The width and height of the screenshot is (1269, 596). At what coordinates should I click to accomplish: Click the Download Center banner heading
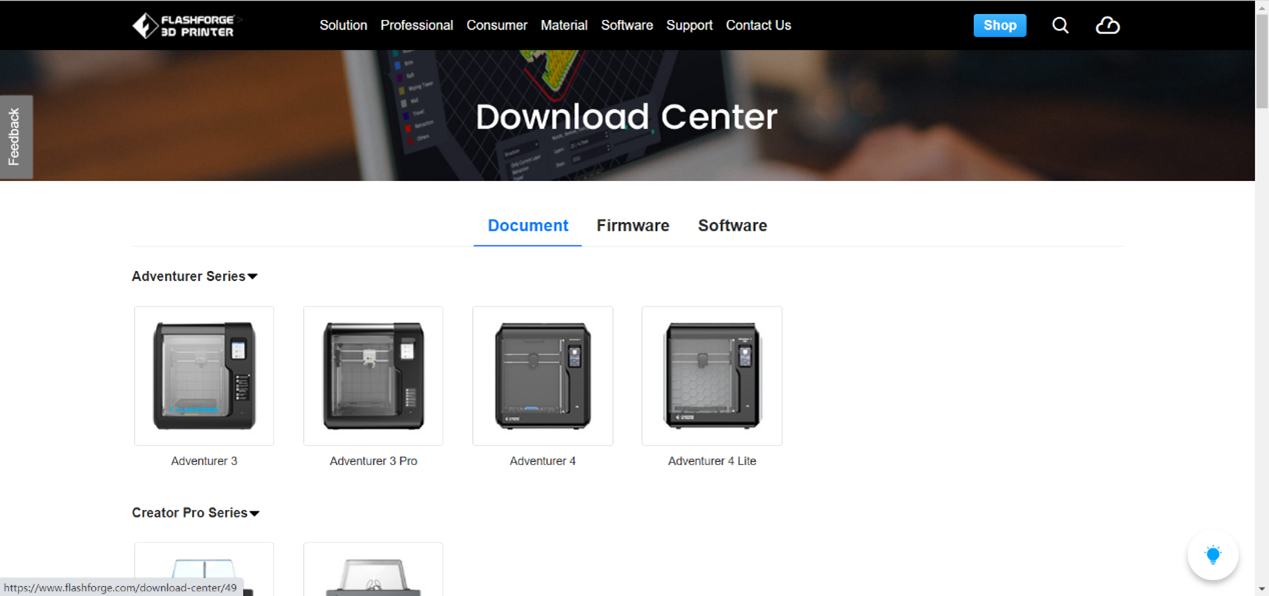[x=627, y=117]
